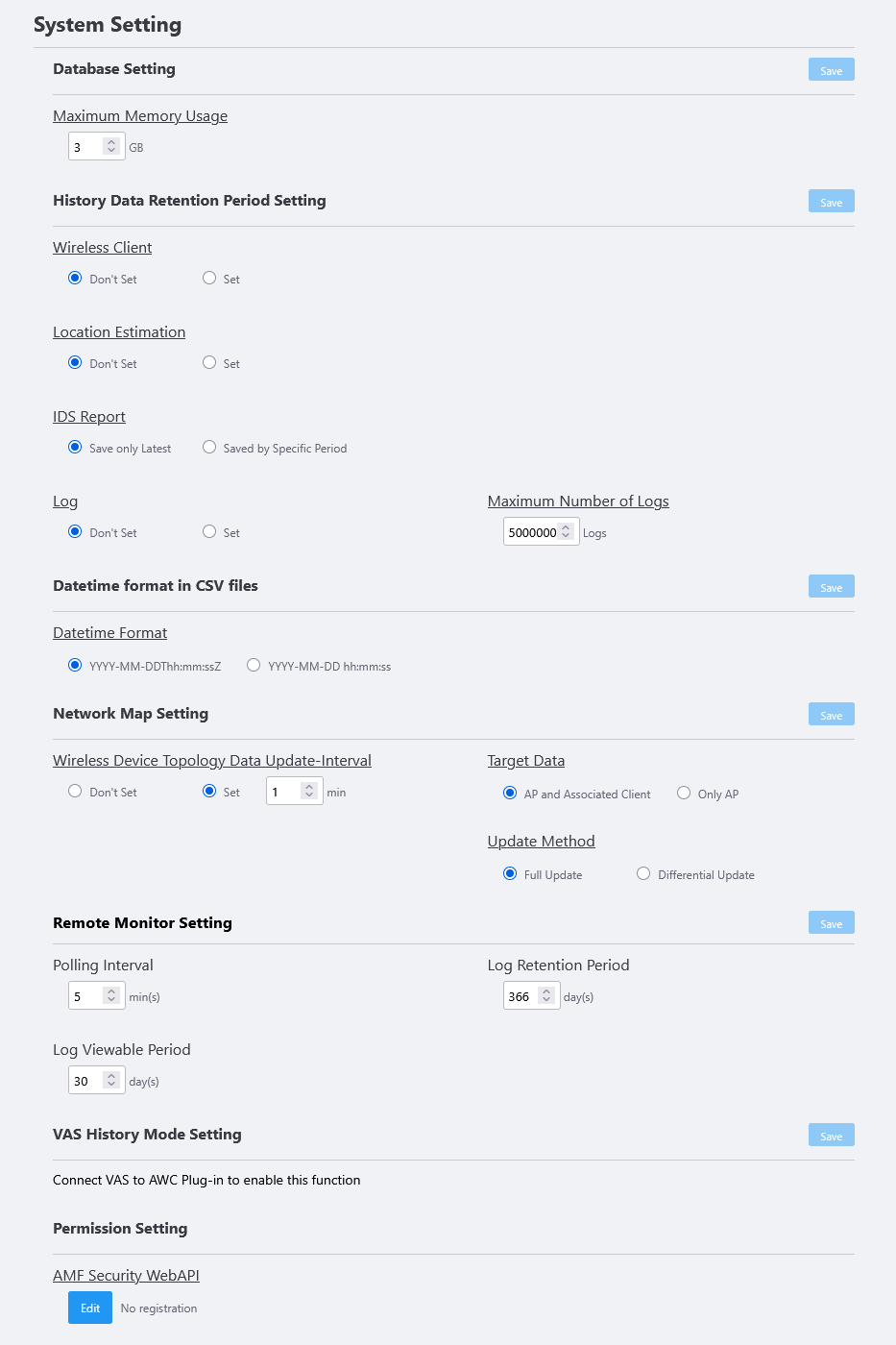
Task: Save History Data Retention Period Setting
Action: point(831,202)
